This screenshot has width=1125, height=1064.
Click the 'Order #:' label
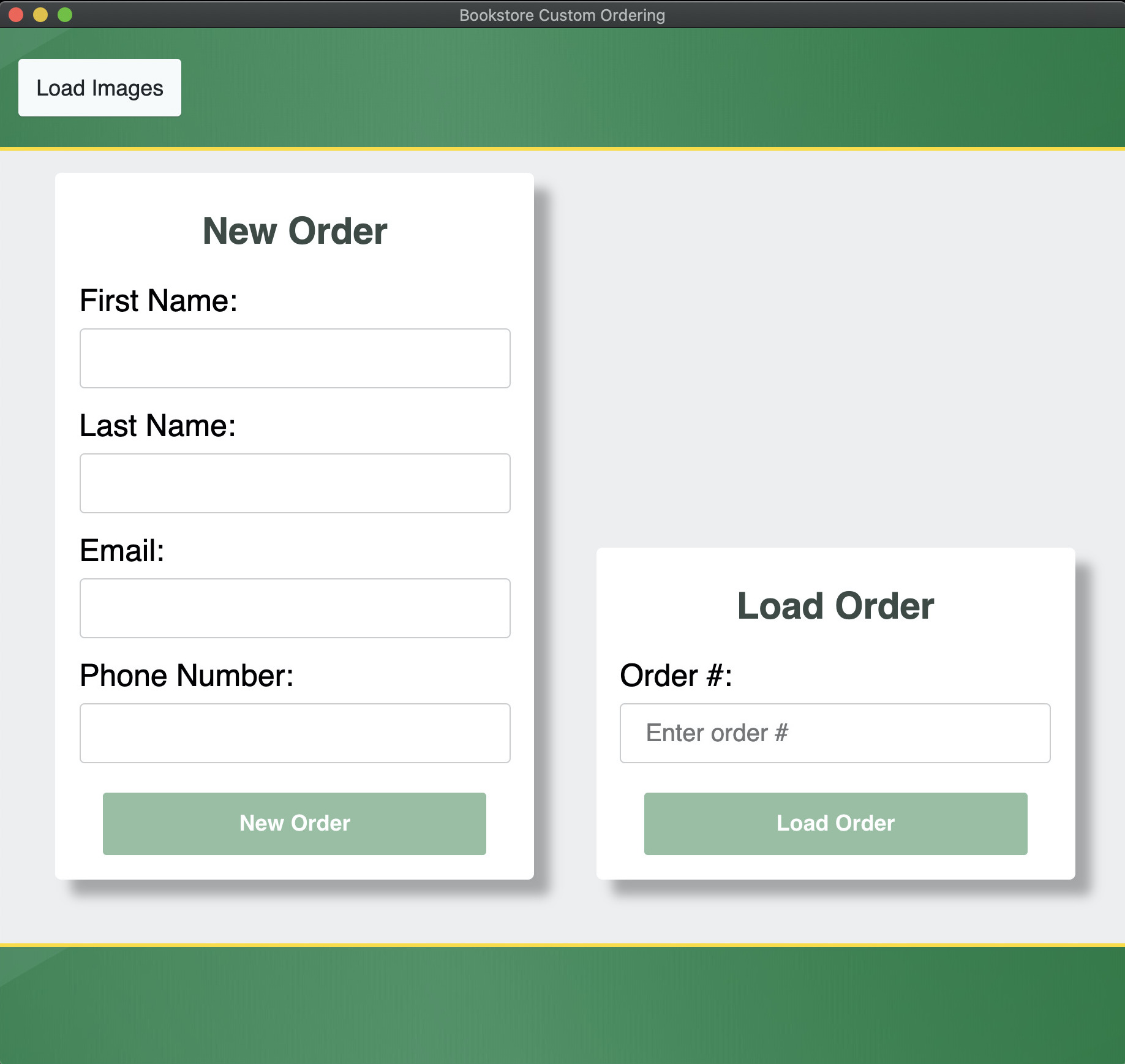click(676, 676)
